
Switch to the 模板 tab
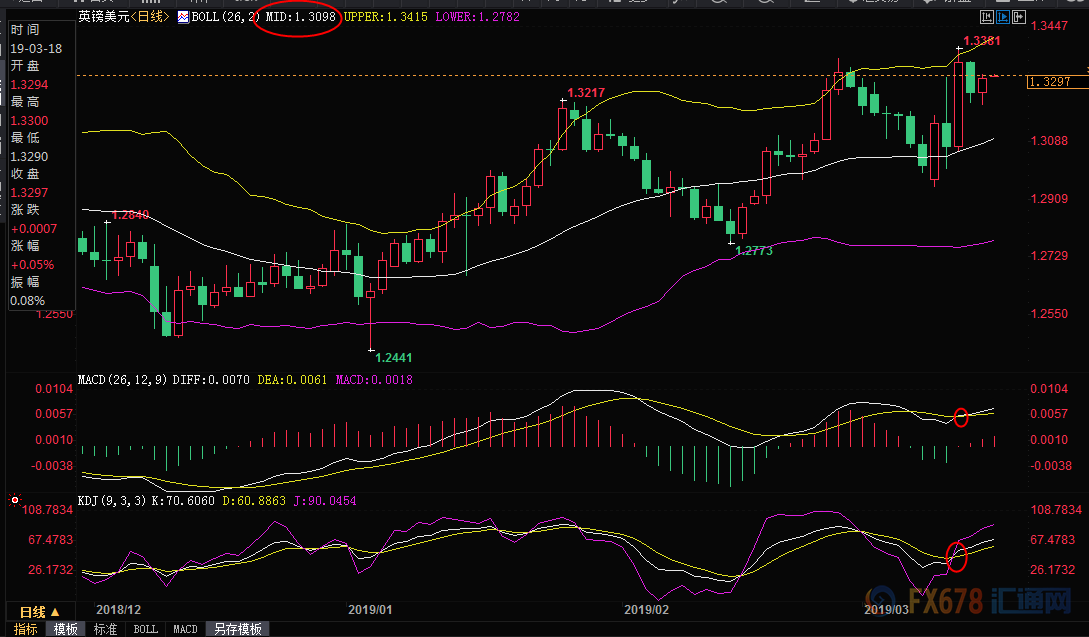coord(66,629)
